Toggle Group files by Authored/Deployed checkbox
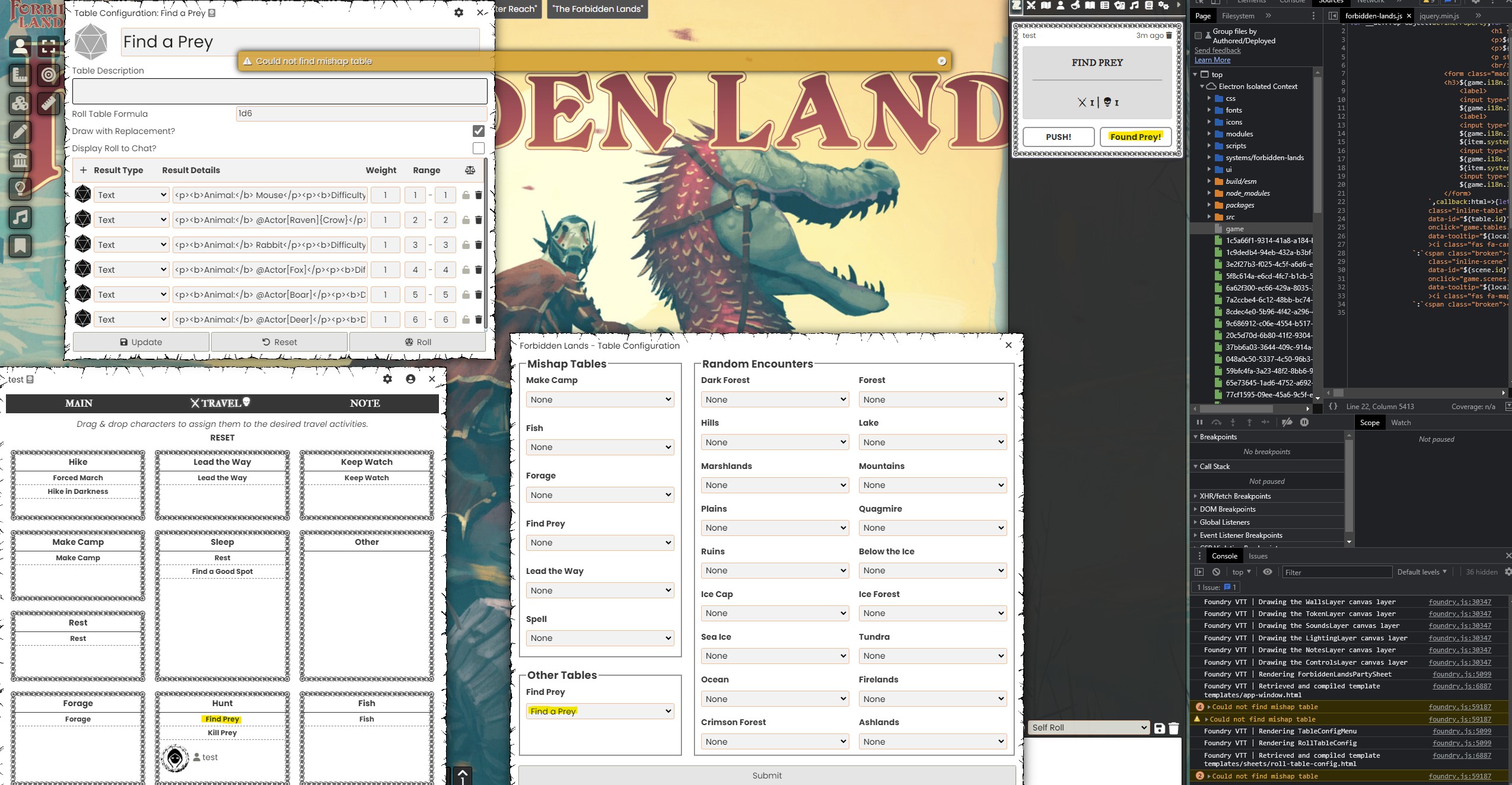The image size is (1512, 785). (1198, 36)
